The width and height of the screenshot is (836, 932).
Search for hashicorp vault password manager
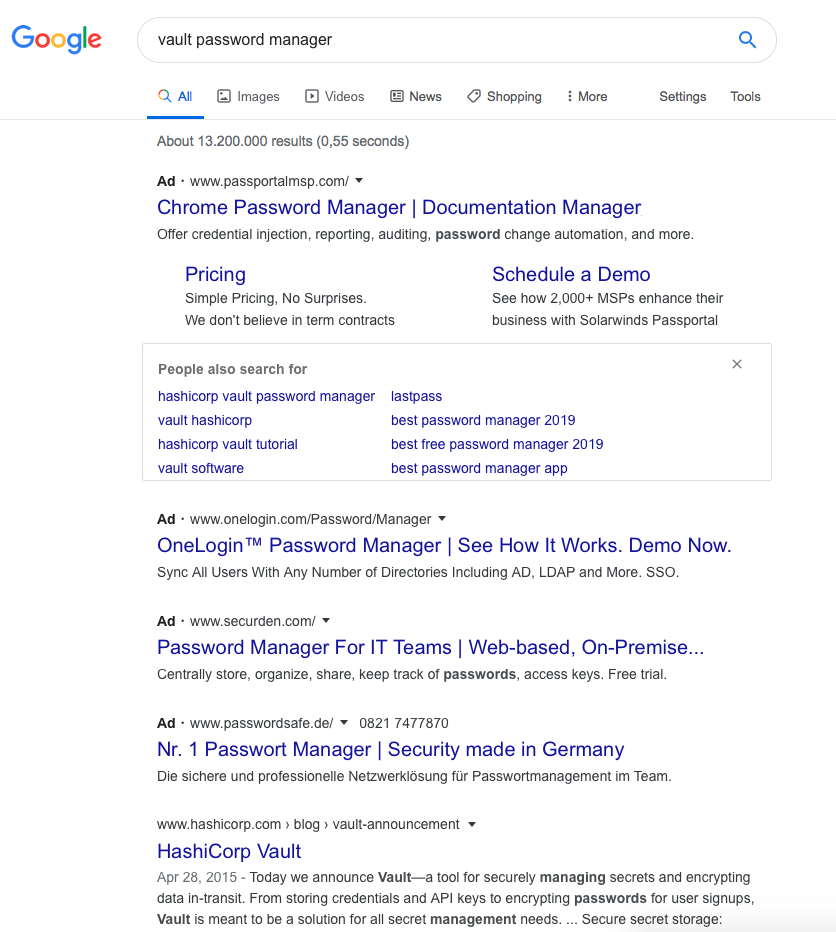(x=266, y=396)
